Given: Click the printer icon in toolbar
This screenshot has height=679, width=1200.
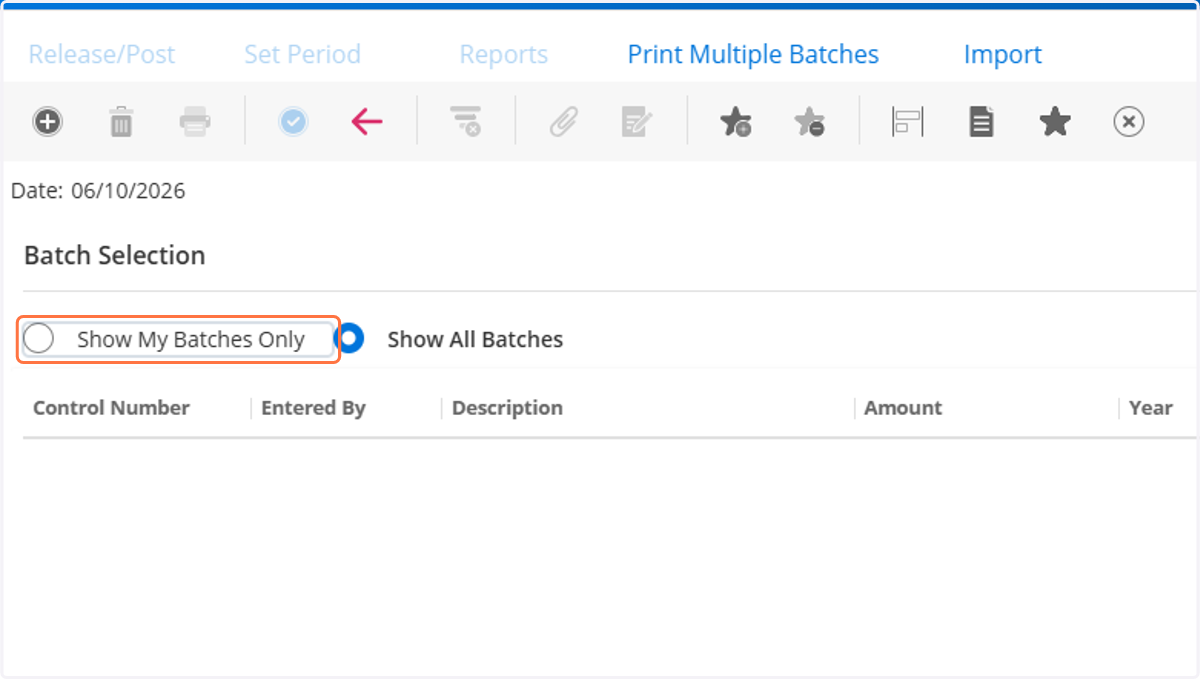Looking at the screenshot, I should (x=195, y=122).
